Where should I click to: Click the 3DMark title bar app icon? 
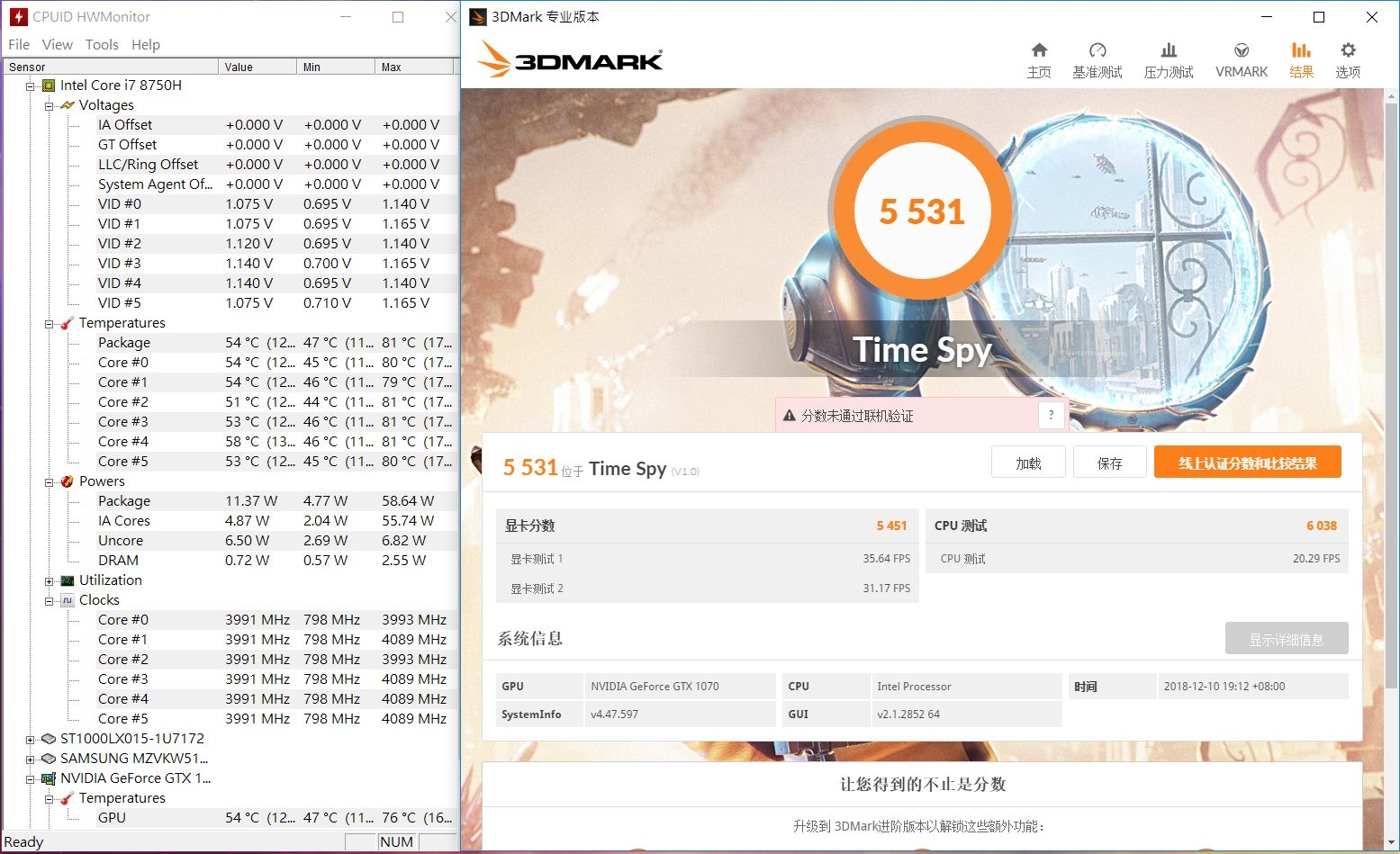pos(478,16)
